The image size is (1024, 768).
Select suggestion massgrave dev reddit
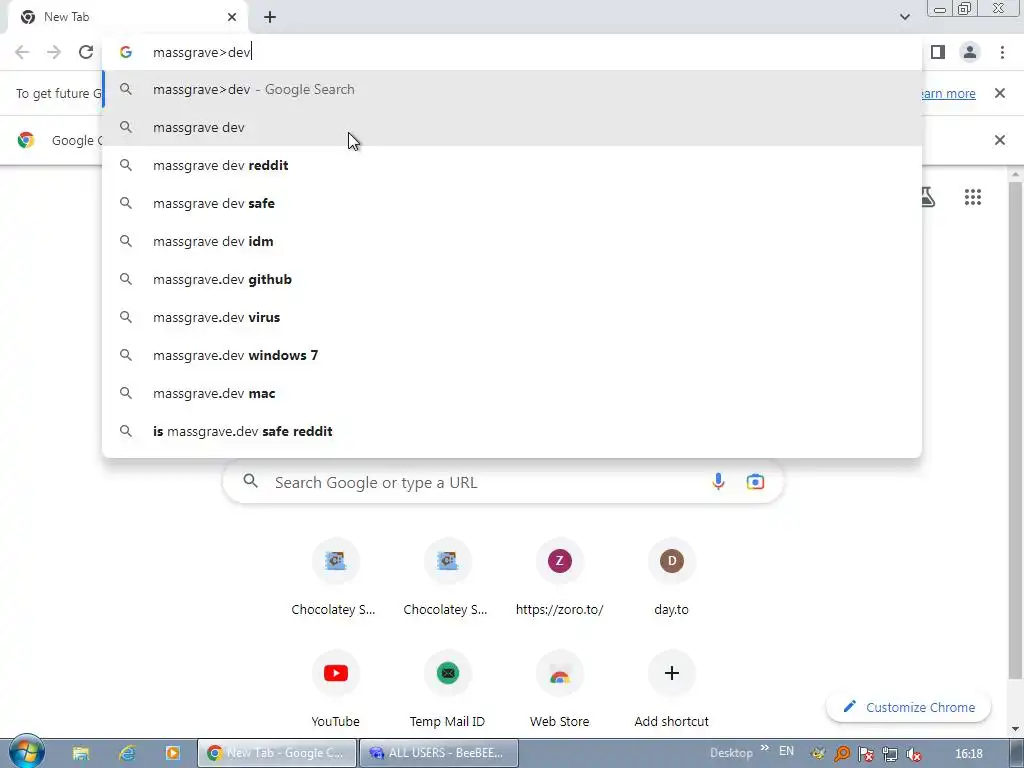pyautogui.click(x=512, y=165)
